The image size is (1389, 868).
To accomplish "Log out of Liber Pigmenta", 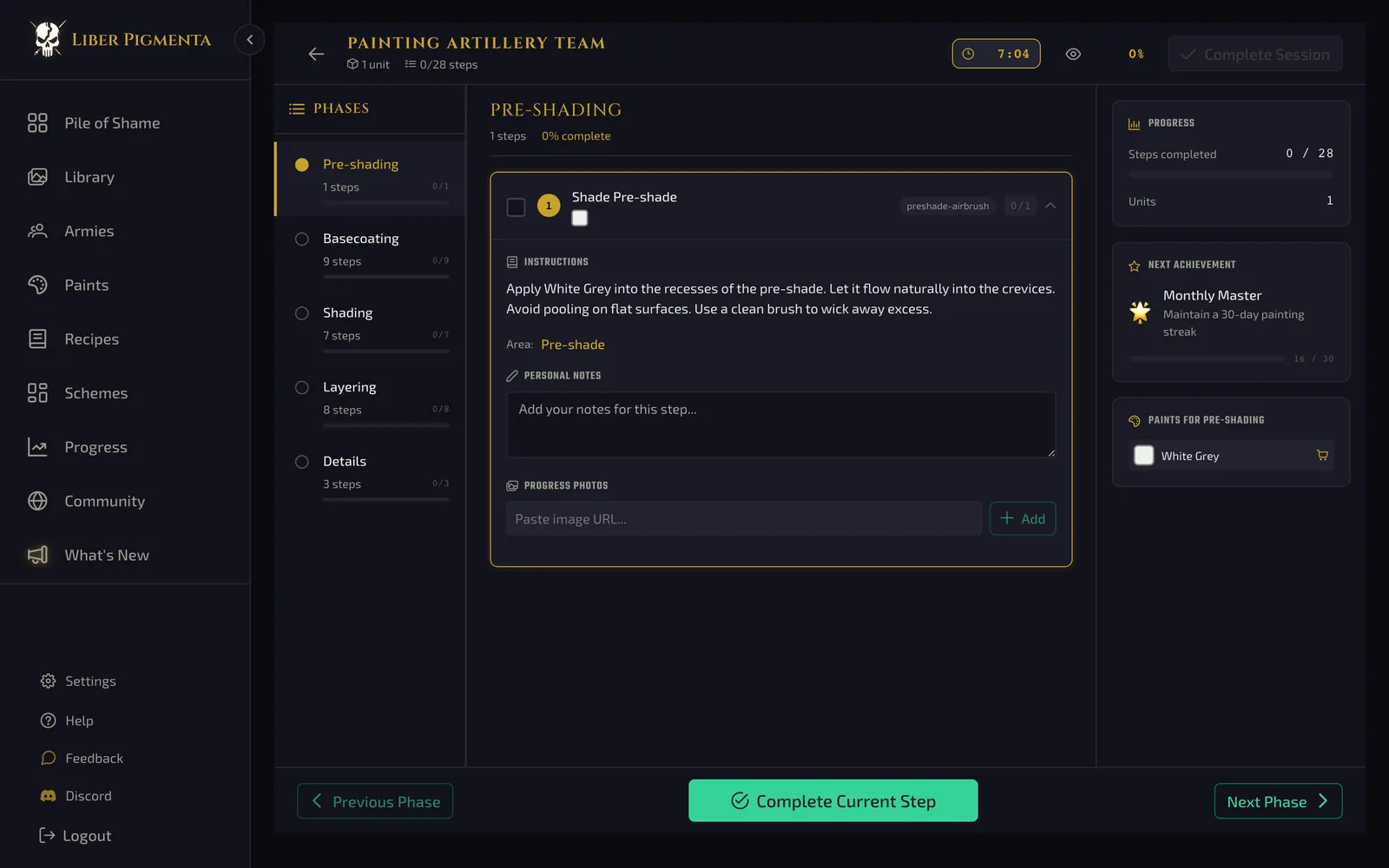I will pyautogui.click(x=76, y=836).
